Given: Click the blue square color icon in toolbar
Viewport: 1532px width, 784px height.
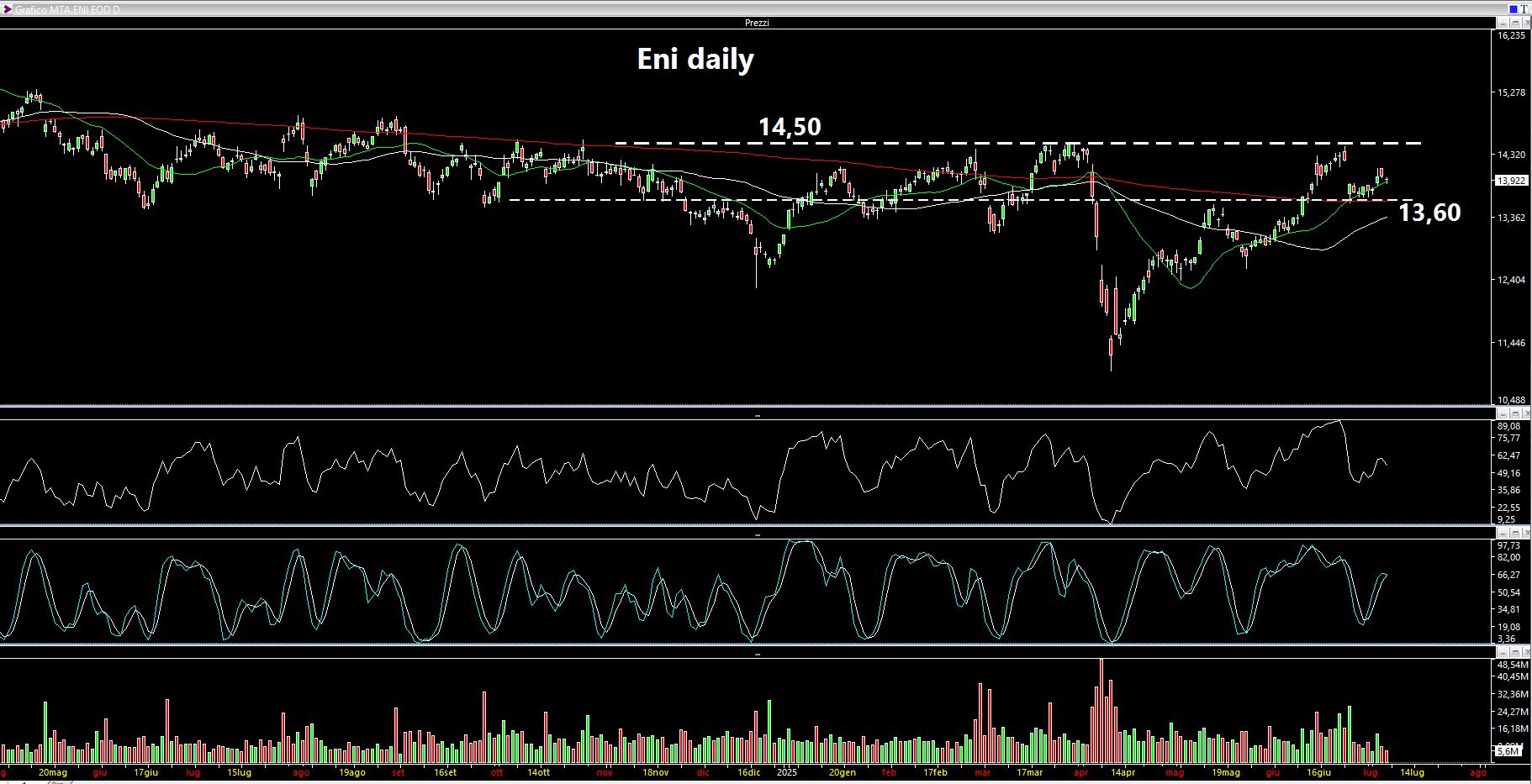Looking at the screenshot, I should click(1514, 9).
